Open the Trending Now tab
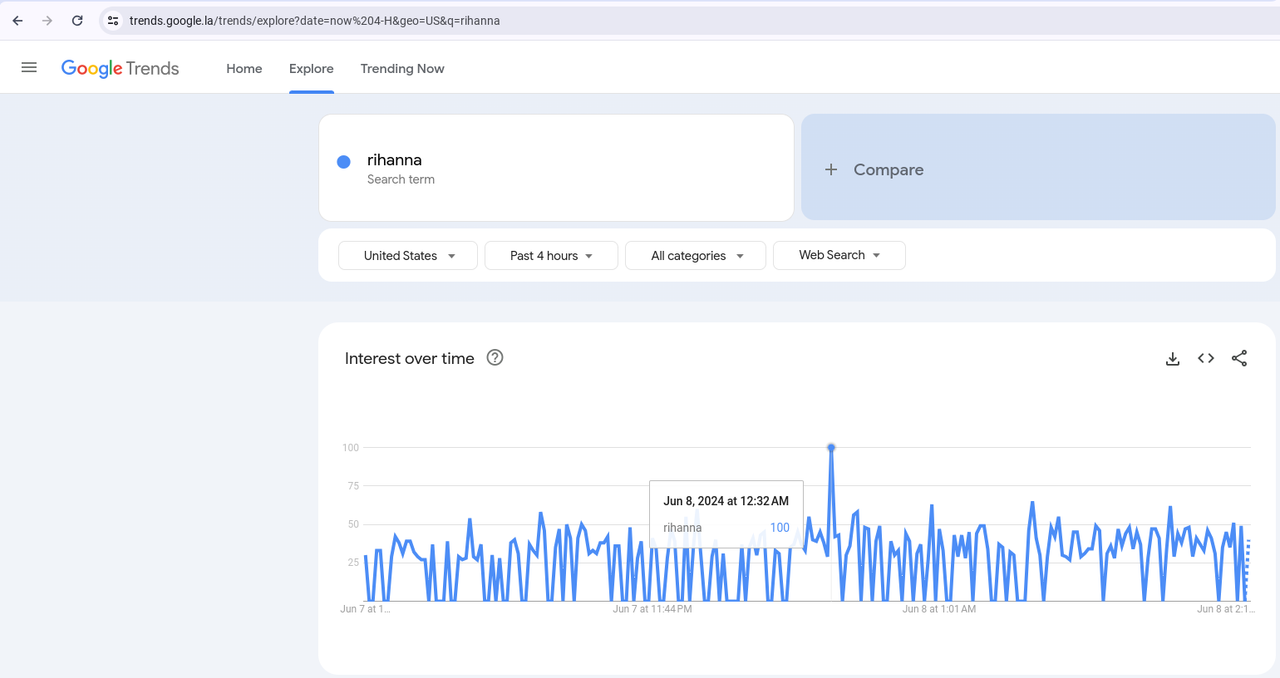1280x678 pixels. (402, 68)
